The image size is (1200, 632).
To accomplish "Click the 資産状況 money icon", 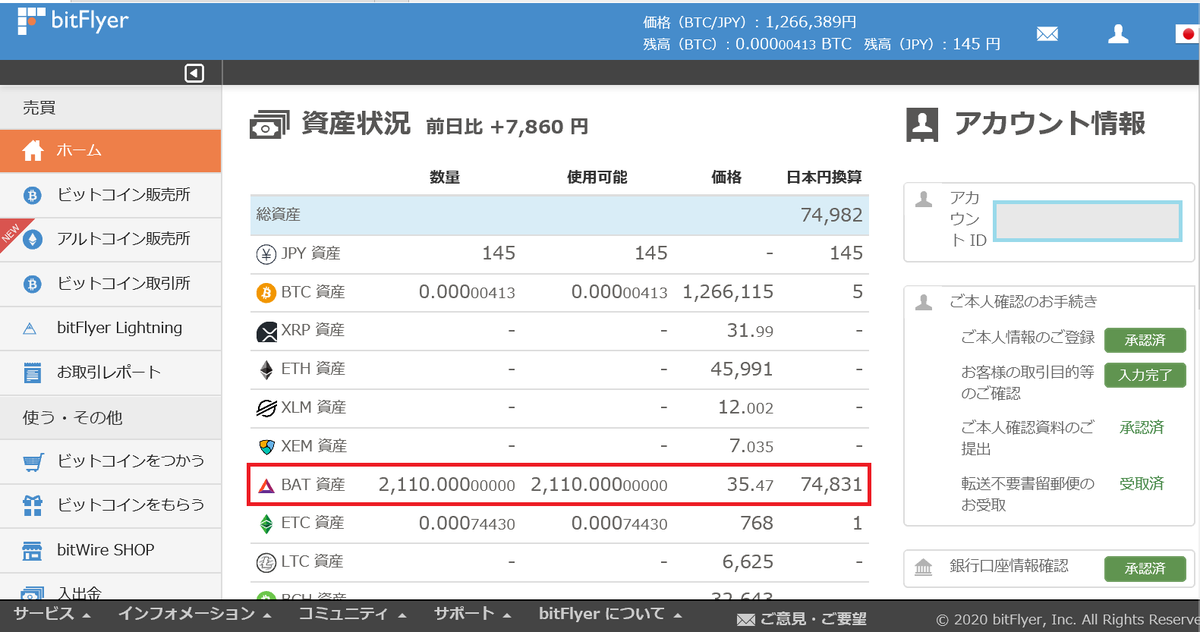I will (x=270, y=126).
